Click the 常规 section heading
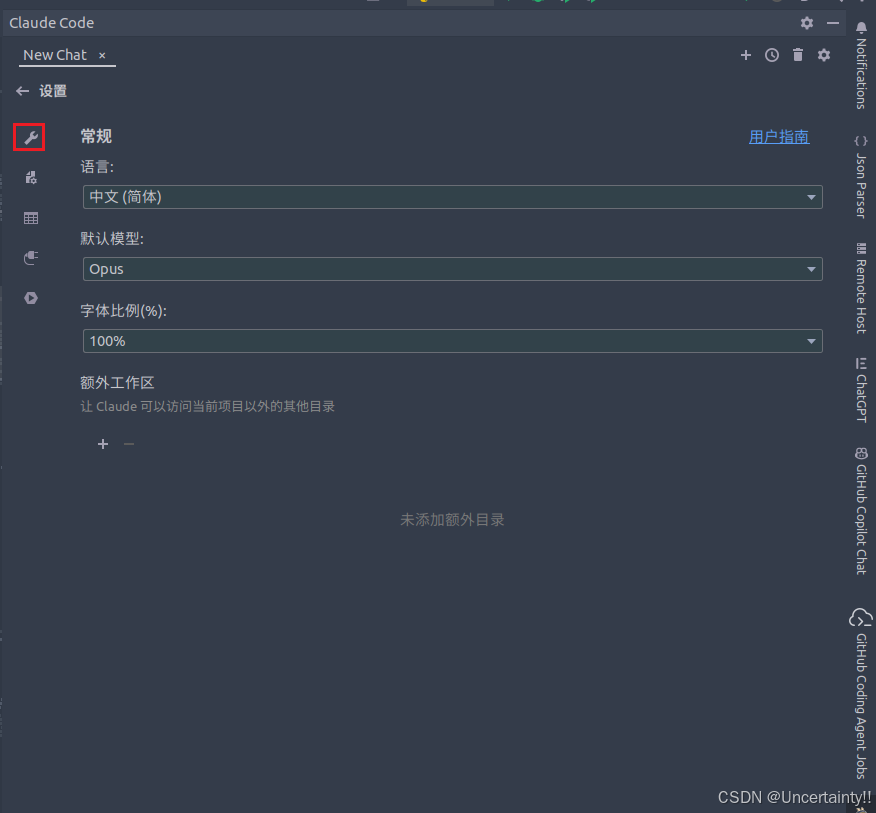The image size is (876, 813). pyautogui.click(x=96, y=136)
